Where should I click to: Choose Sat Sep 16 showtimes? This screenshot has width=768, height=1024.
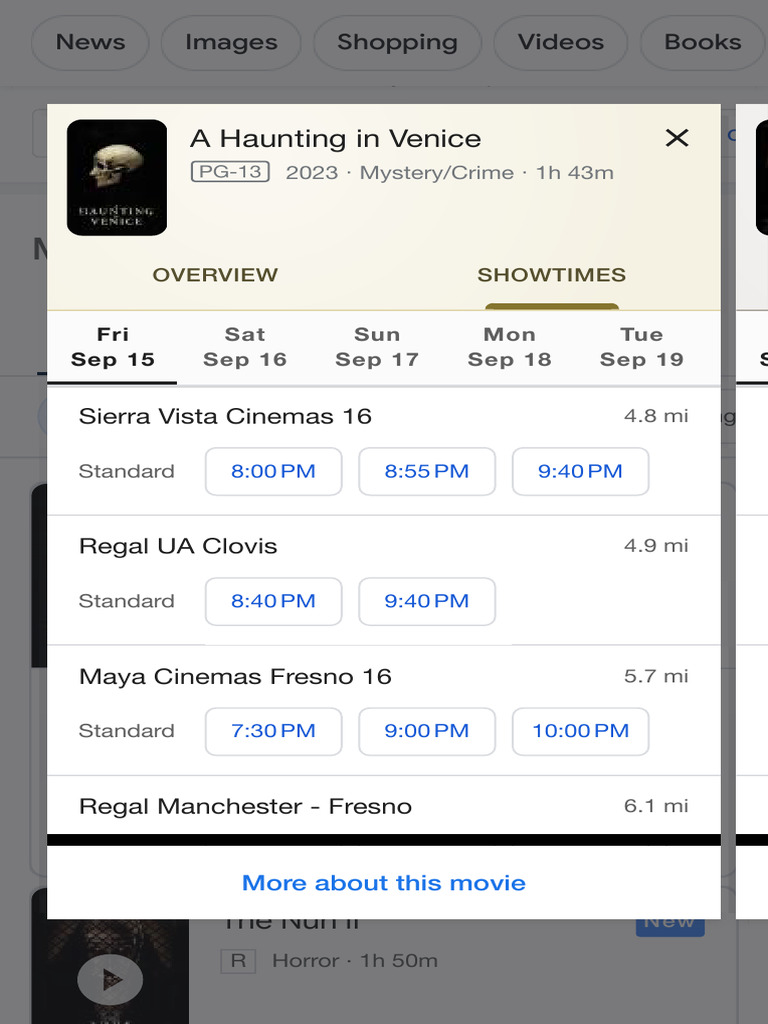[x=245, y=347]
